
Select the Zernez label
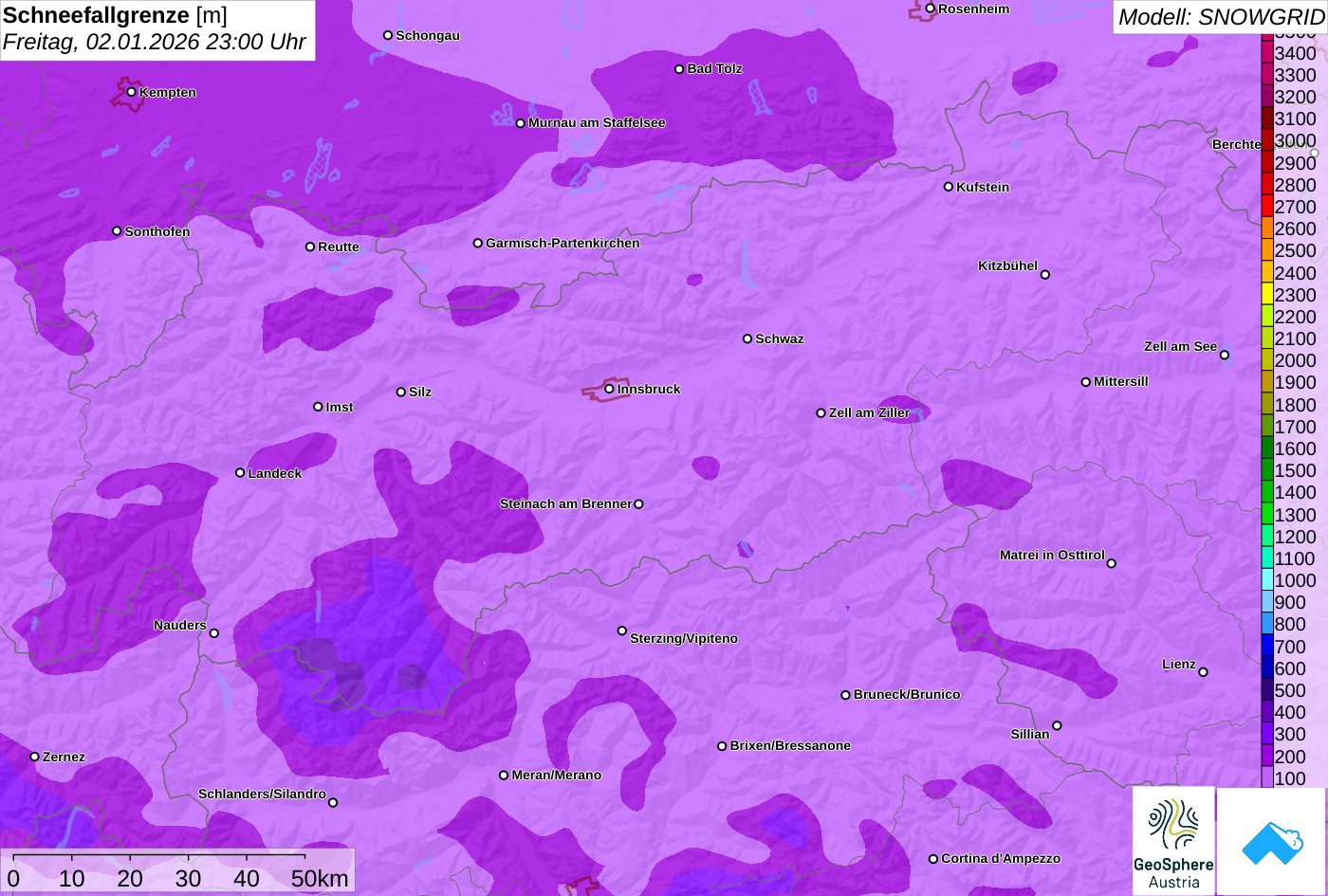[x=64, y=757]
